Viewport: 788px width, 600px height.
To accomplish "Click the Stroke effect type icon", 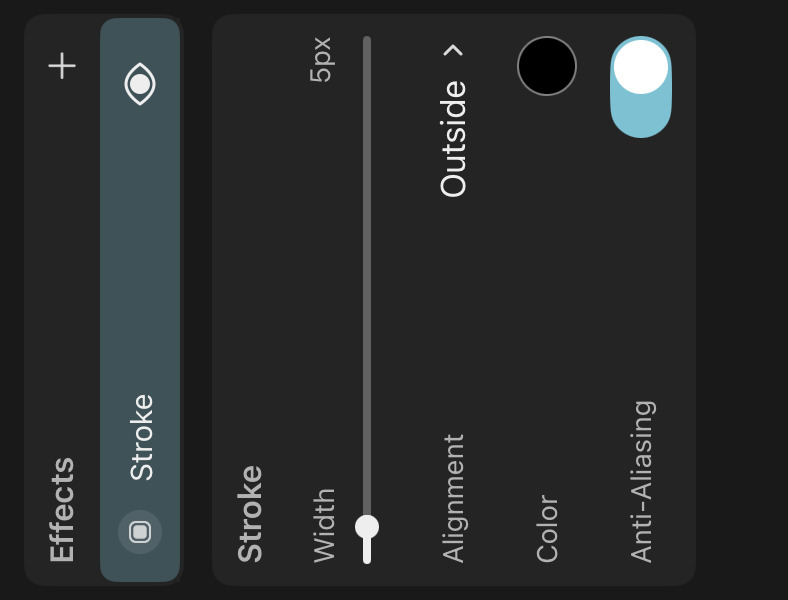I will [x=140, y=531].
